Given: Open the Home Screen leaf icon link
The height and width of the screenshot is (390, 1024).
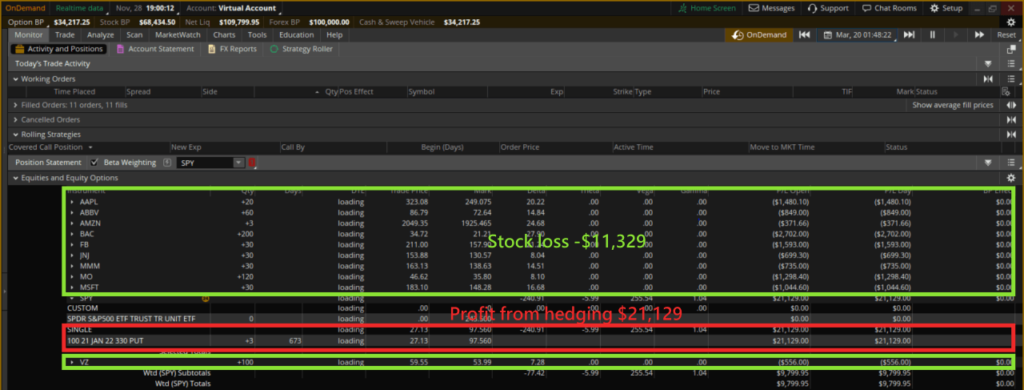Looking at the screenshot, I should (x=707, y=8).
